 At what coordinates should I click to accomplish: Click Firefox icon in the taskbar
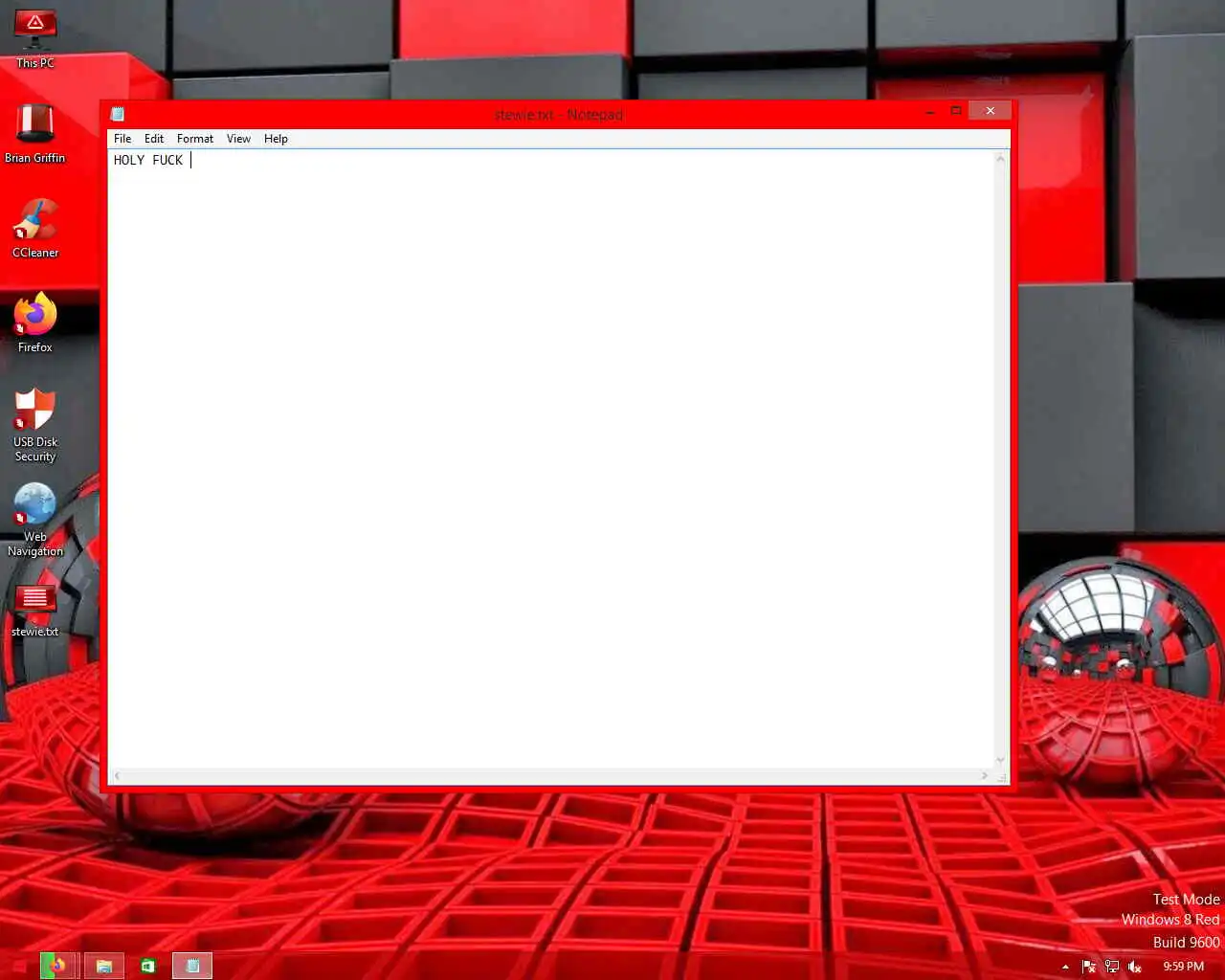pyautogui.click(x=58, y=966)
